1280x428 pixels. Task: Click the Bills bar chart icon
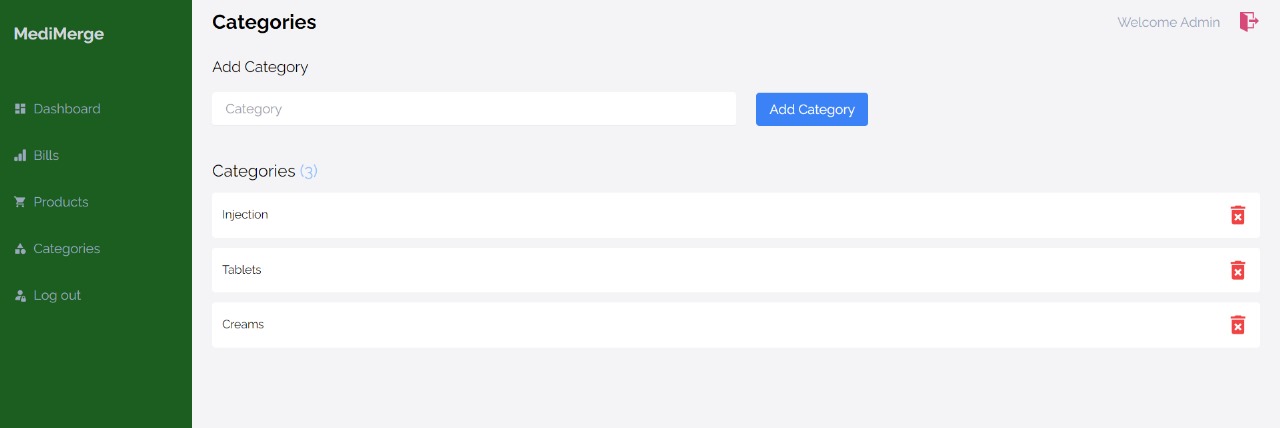(x=20, y=156)
